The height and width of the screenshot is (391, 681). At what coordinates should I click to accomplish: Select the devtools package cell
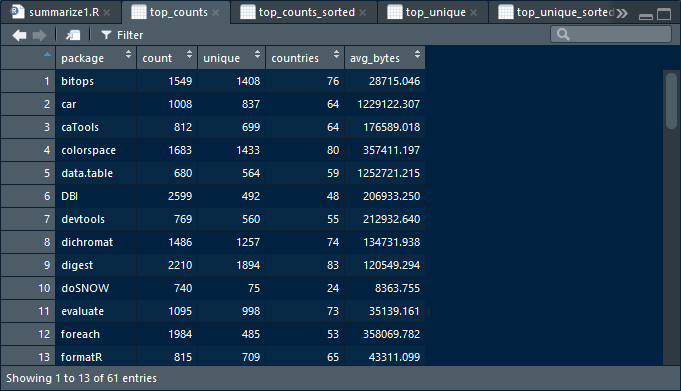(96, 219)
